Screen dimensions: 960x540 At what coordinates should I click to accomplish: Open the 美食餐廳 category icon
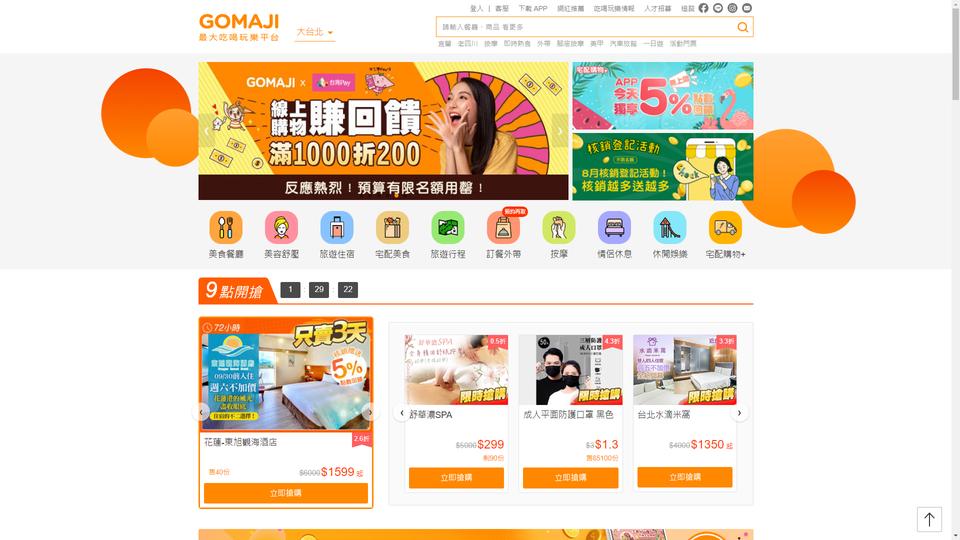[x=226, y=228]
